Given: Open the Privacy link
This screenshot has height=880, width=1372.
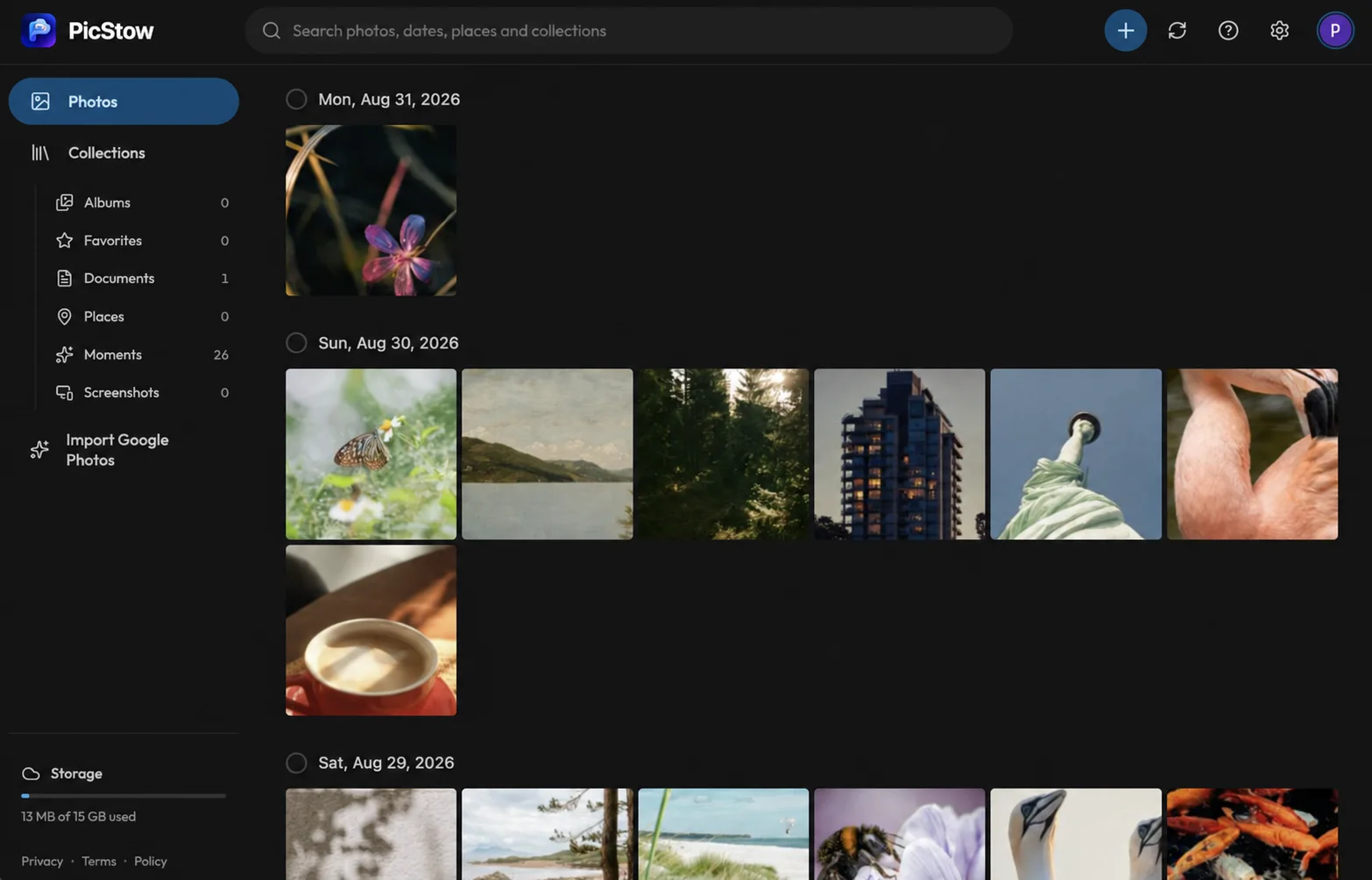Looking at the screenshot, I should coord(42,862).
